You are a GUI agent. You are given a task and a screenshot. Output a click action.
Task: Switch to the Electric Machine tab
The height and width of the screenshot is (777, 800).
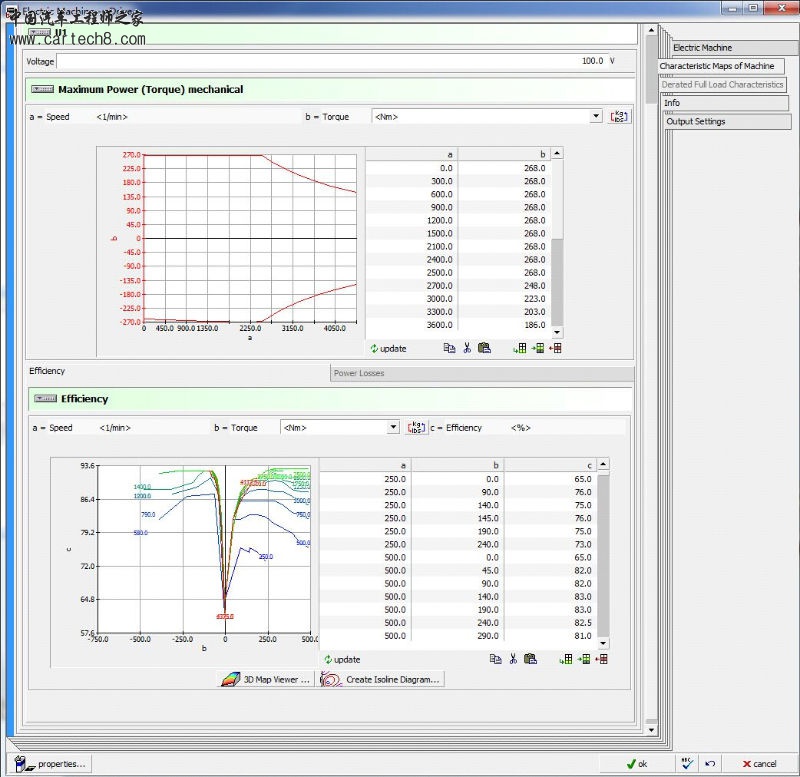(733, 47)
